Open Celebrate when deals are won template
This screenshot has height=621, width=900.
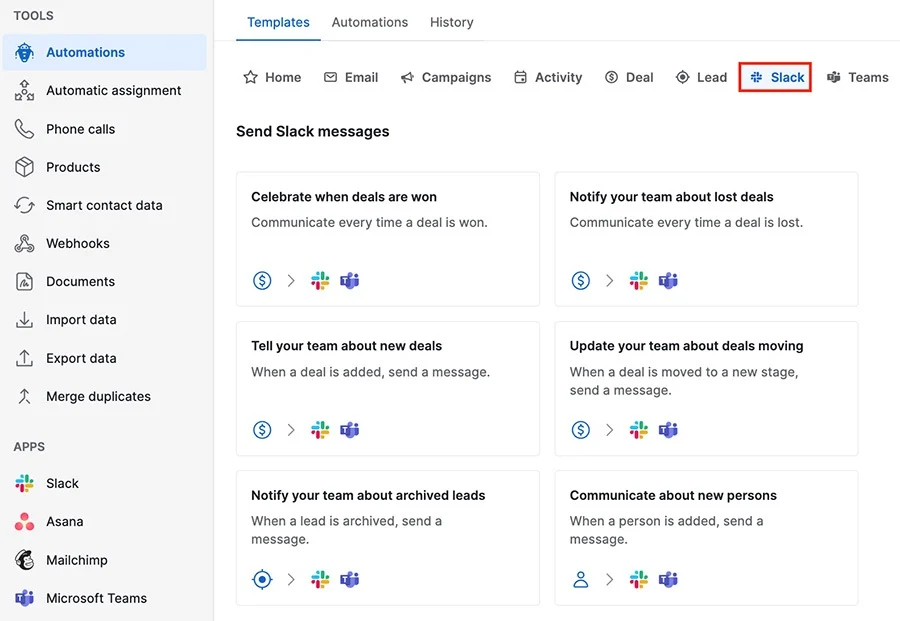(388, 239)
